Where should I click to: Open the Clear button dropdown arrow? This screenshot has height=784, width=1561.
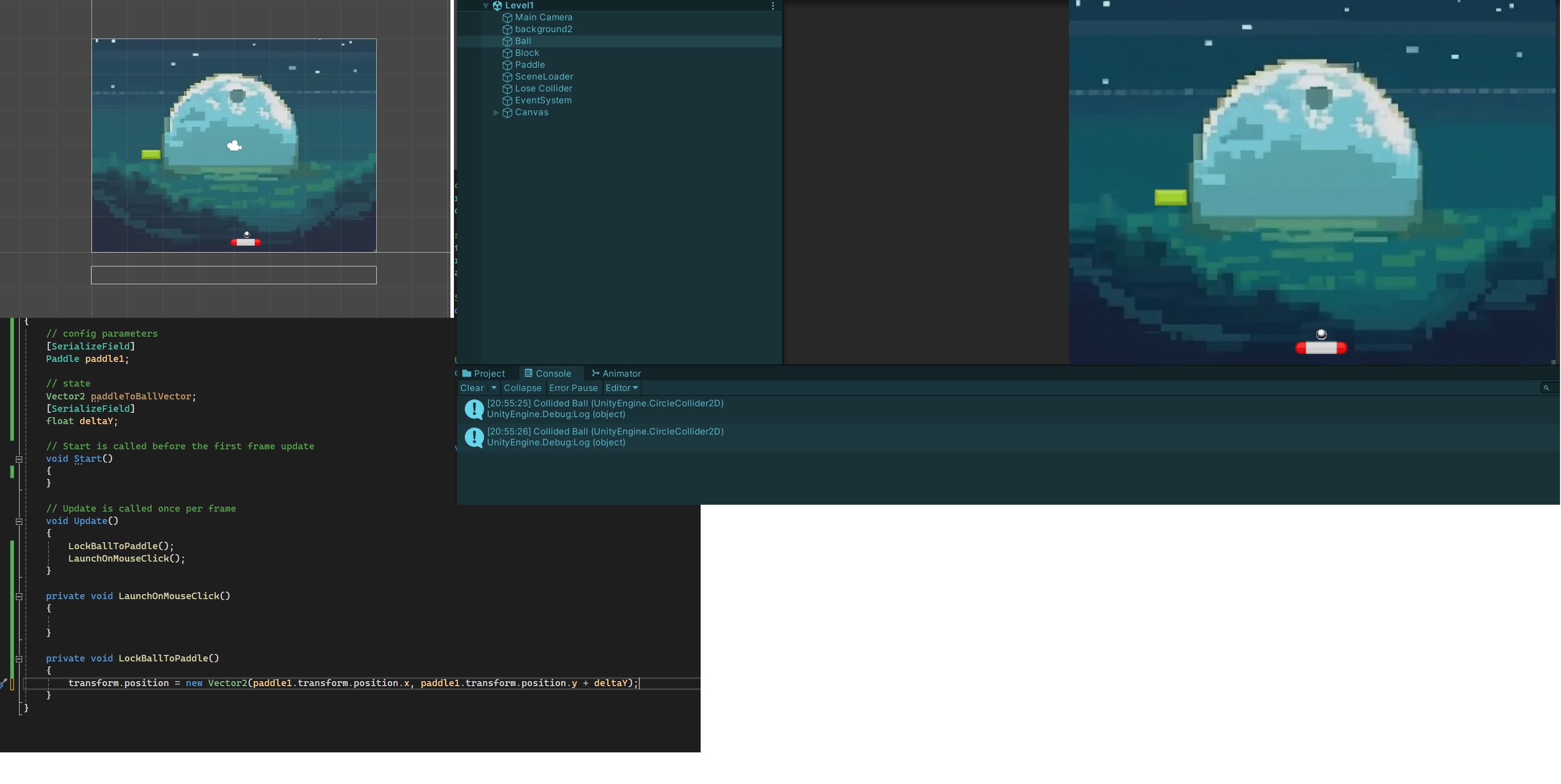494,388
